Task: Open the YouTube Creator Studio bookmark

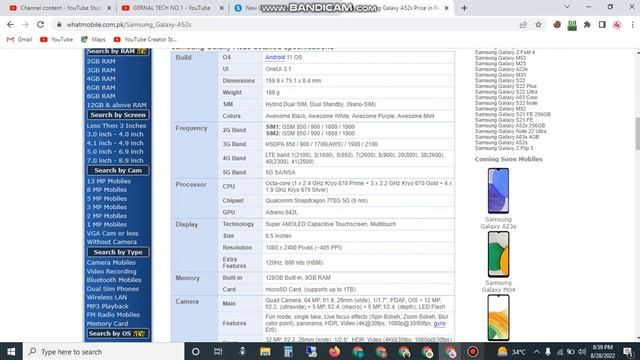Action: tap(145, 40)
